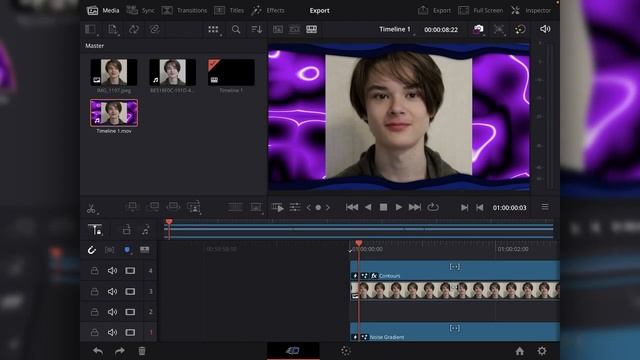Click the ripple overwrite icon

[x=173, y=207]
